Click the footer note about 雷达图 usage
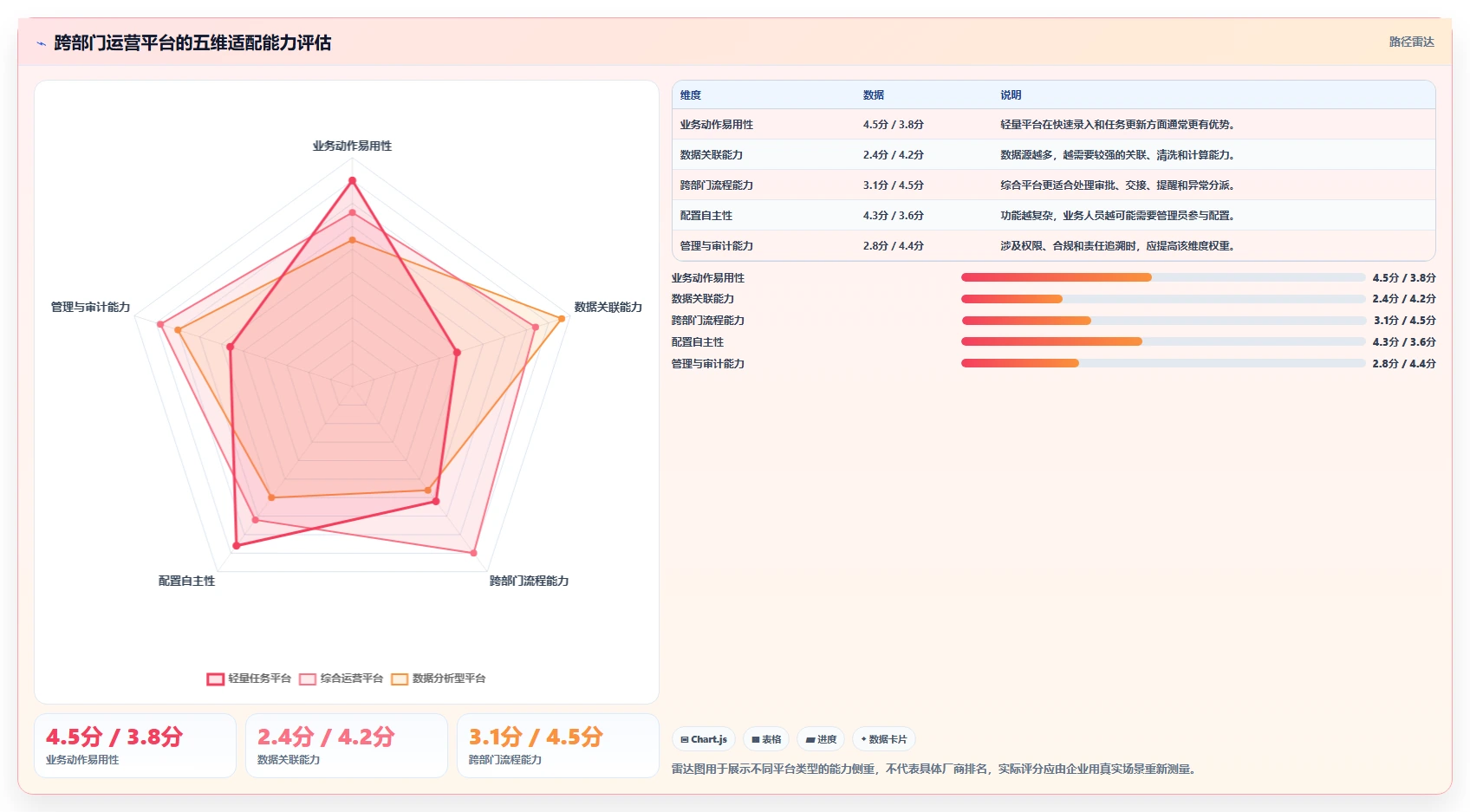 tap(936, 769)
